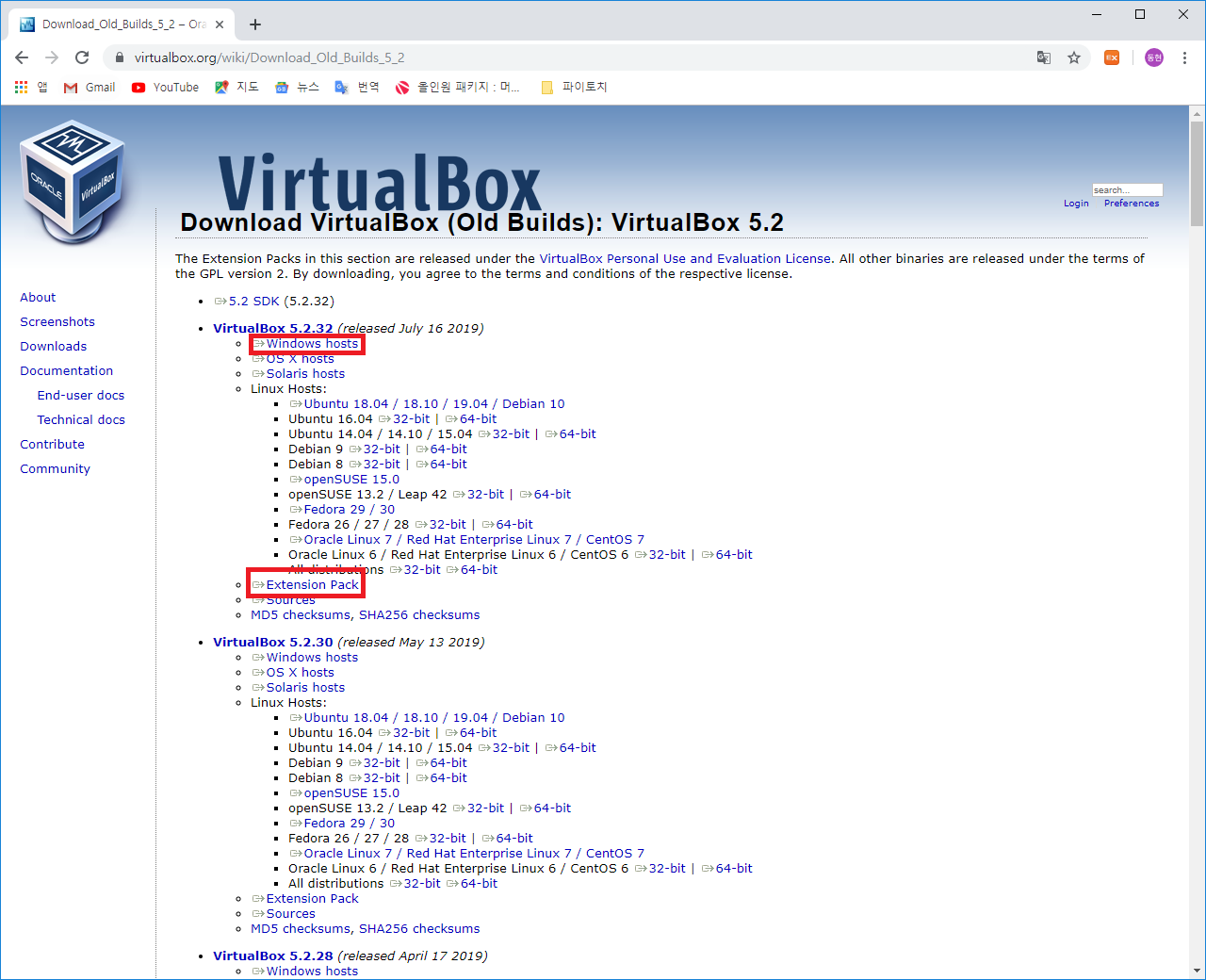The height and width of the screenshot is (980, 1206).
Task: Open Screenshots in the sidebar
Action: tap(57, 321)
